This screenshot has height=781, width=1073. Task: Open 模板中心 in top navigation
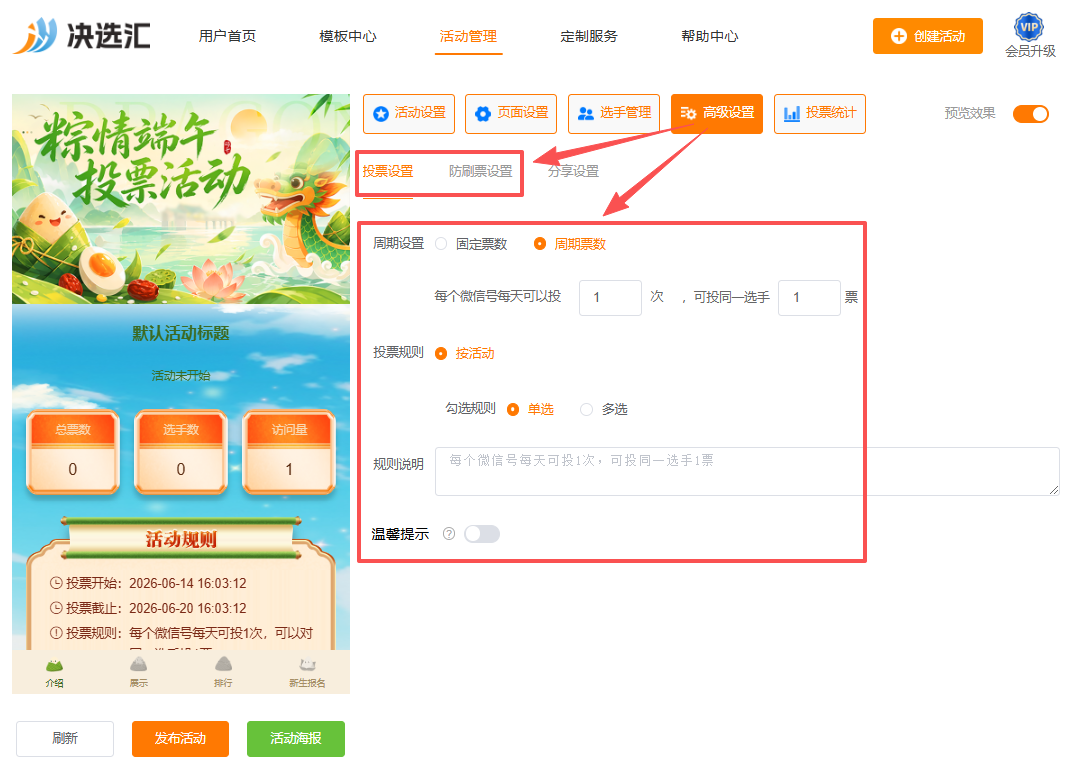[x=348, y=36]
